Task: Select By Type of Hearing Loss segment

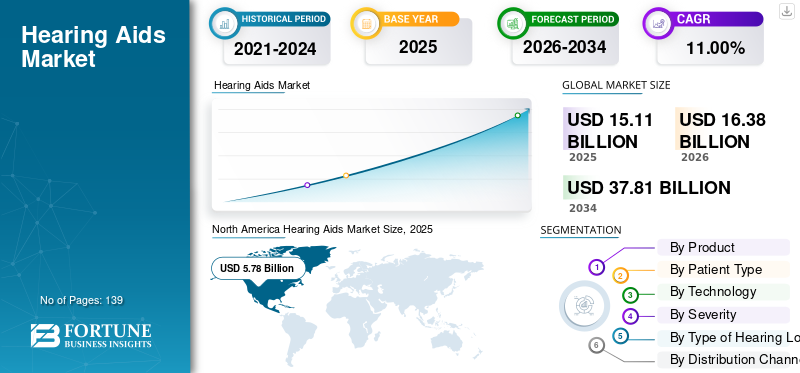Action: tap(728, 337)
